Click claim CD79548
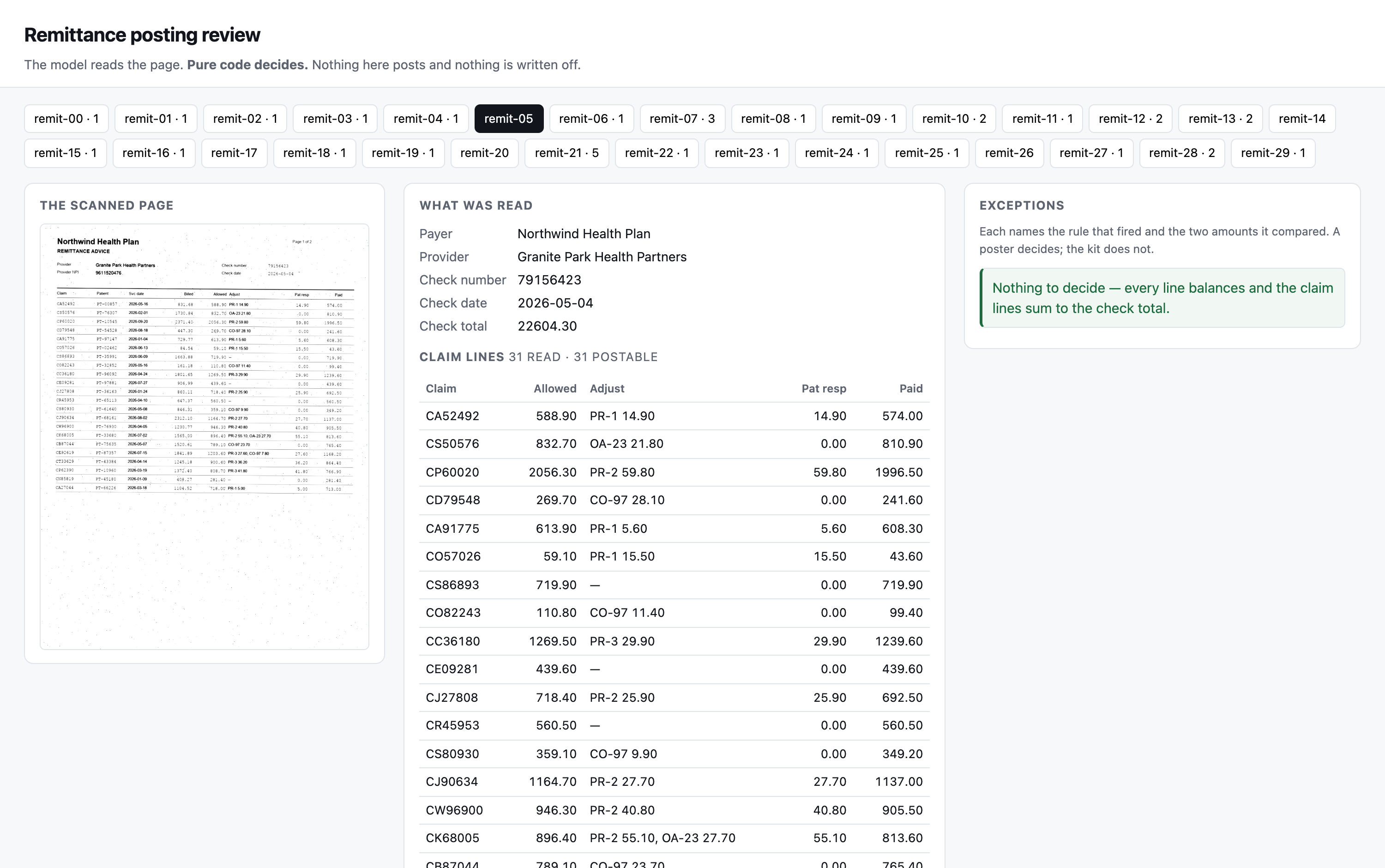The image size is (1385, 868). click(453, 500)
